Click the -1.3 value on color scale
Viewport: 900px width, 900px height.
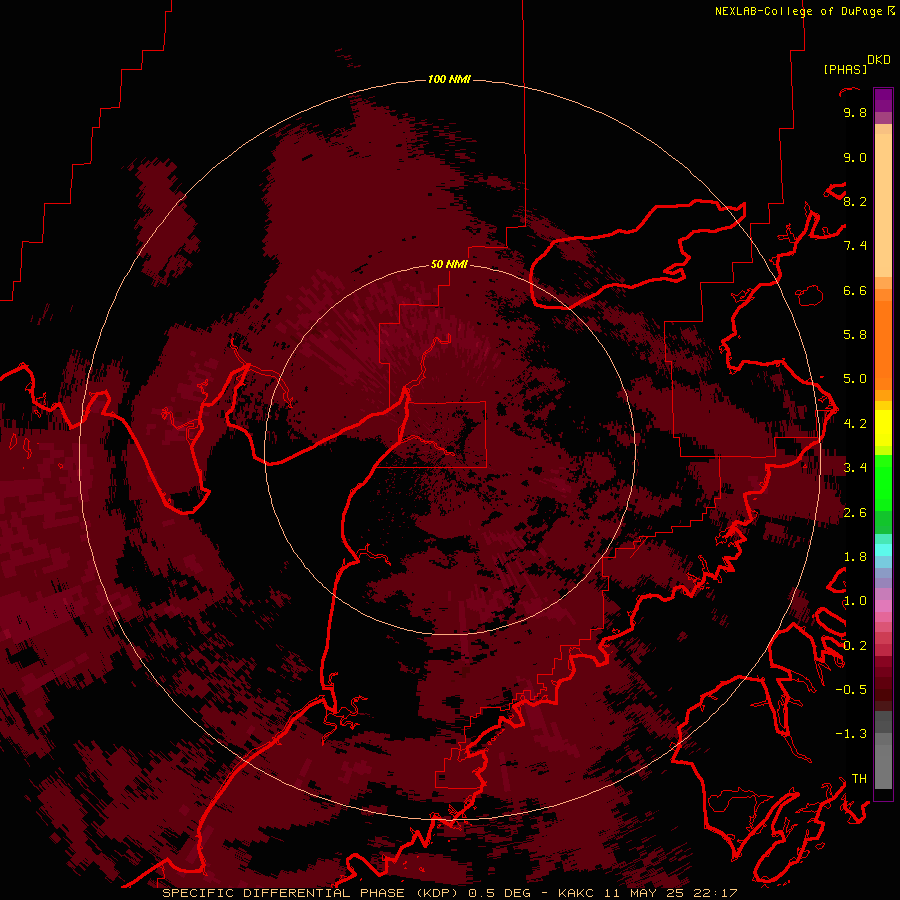pos(851,734)
